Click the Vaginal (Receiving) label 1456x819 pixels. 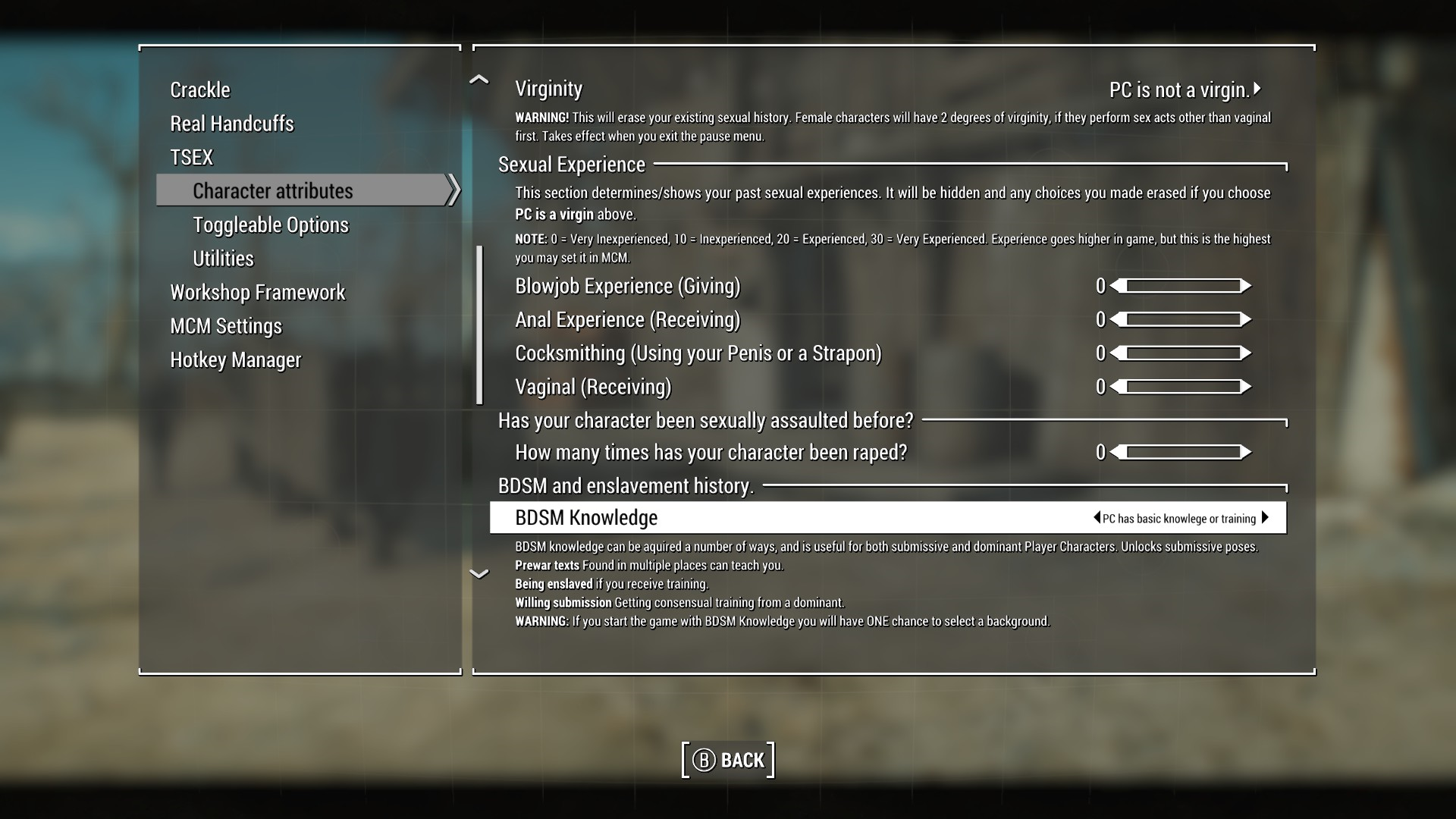click(x=593, y=387)
